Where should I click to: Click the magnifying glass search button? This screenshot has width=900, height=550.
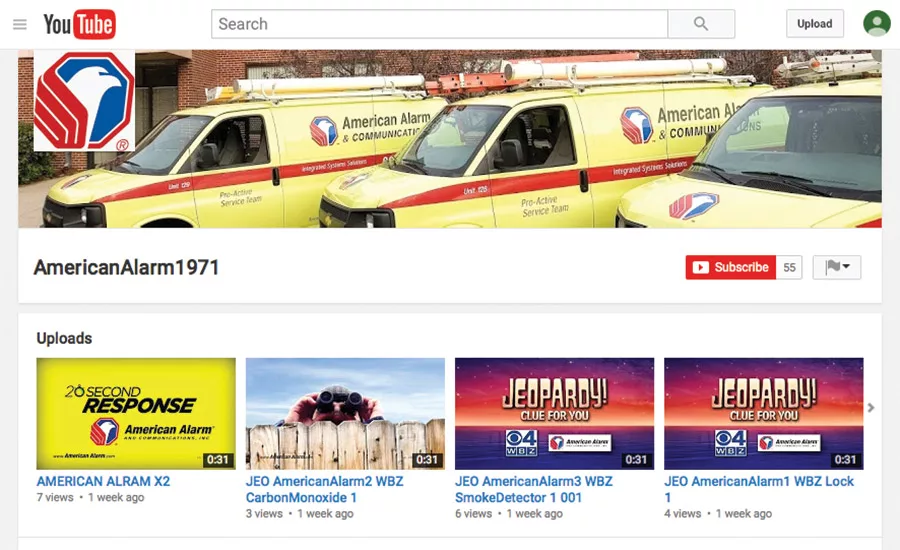pos(701,24)
